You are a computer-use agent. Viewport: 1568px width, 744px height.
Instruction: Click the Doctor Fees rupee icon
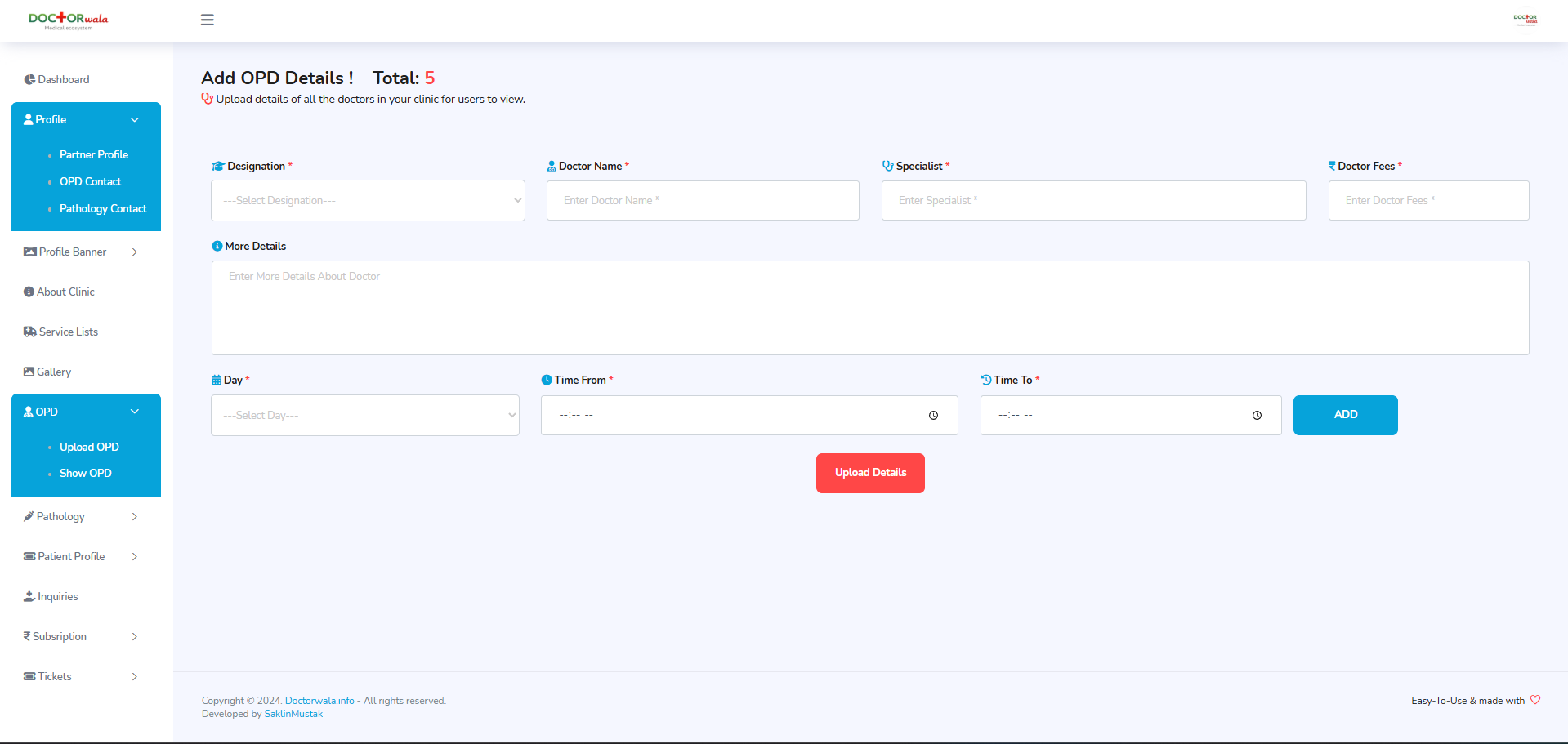(x=1332, y=166)
